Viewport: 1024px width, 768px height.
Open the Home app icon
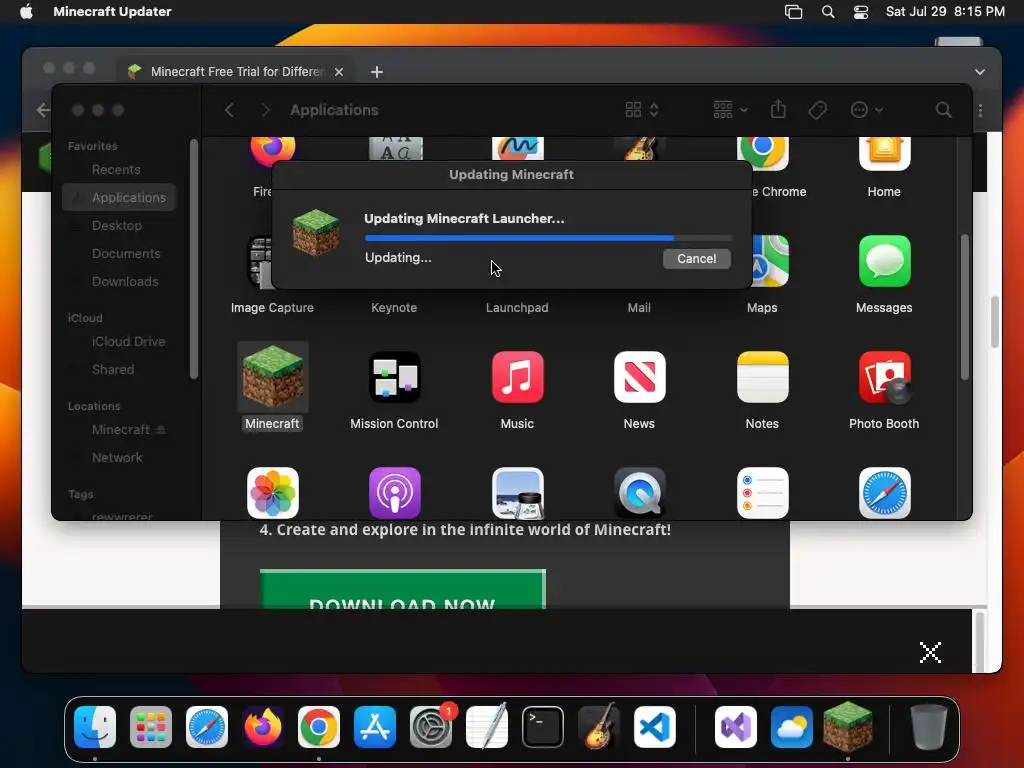[884, 154]
